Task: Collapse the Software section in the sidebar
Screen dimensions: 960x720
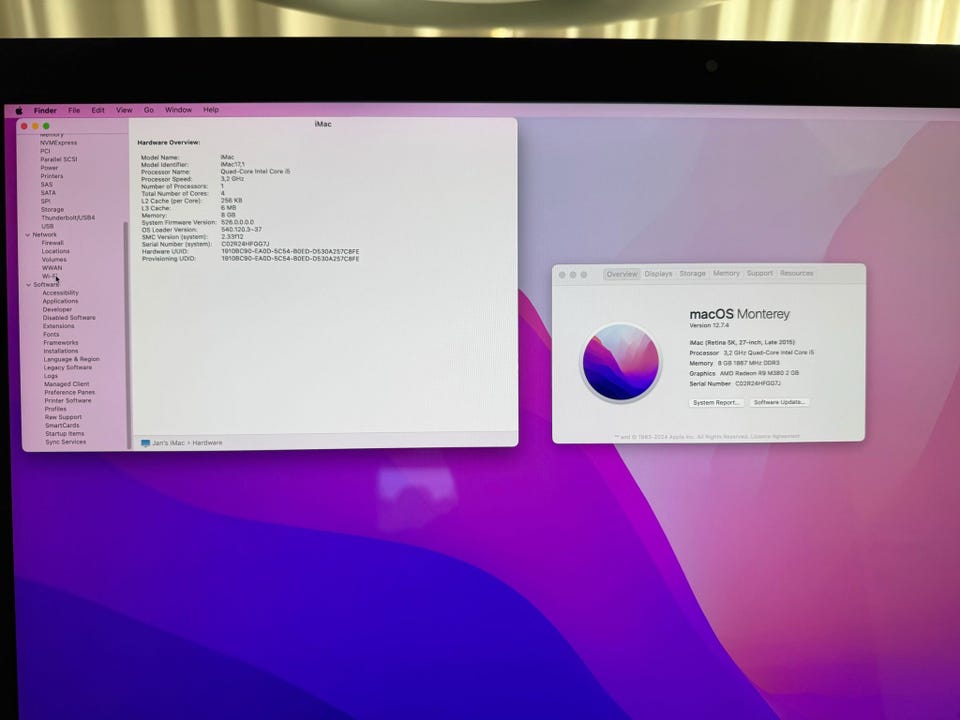Action: pos(28,285)
